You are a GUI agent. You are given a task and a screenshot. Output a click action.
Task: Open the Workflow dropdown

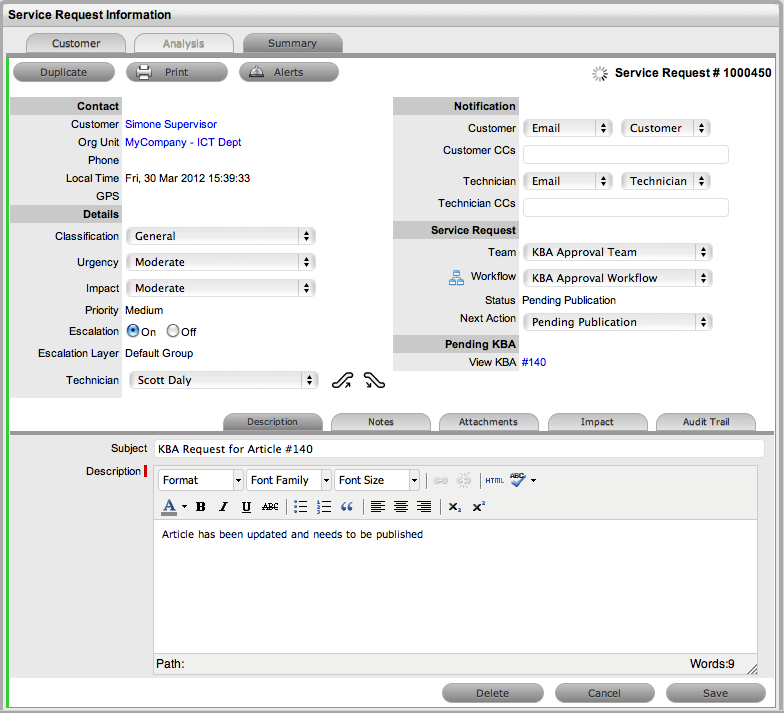(x=617, y=278)
